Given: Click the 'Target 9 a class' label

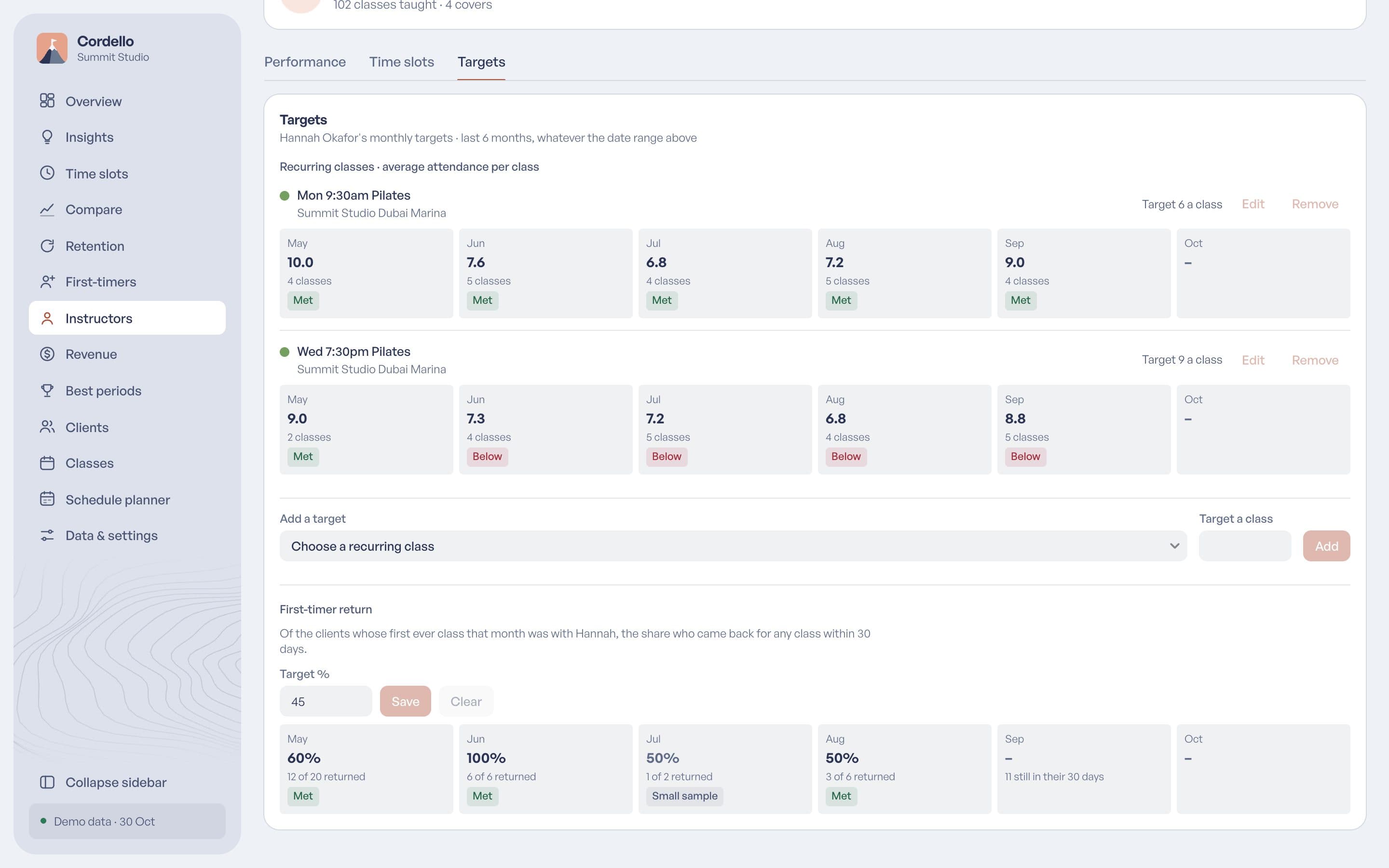Looking at the screenshot, I should (x=1182, y=359).
